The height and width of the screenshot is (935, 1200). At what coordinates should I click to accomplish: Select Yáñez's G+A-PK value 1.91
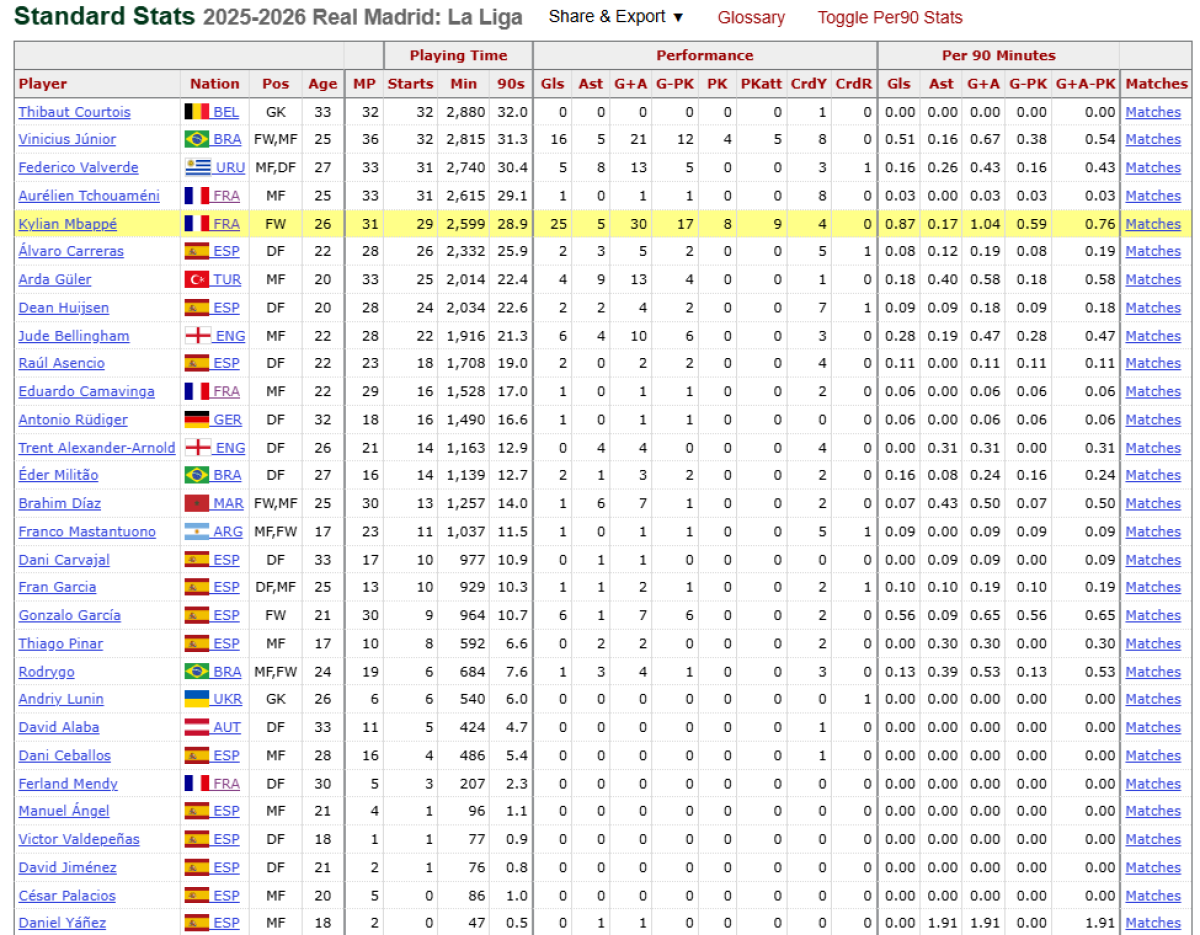click(1100, 923)
